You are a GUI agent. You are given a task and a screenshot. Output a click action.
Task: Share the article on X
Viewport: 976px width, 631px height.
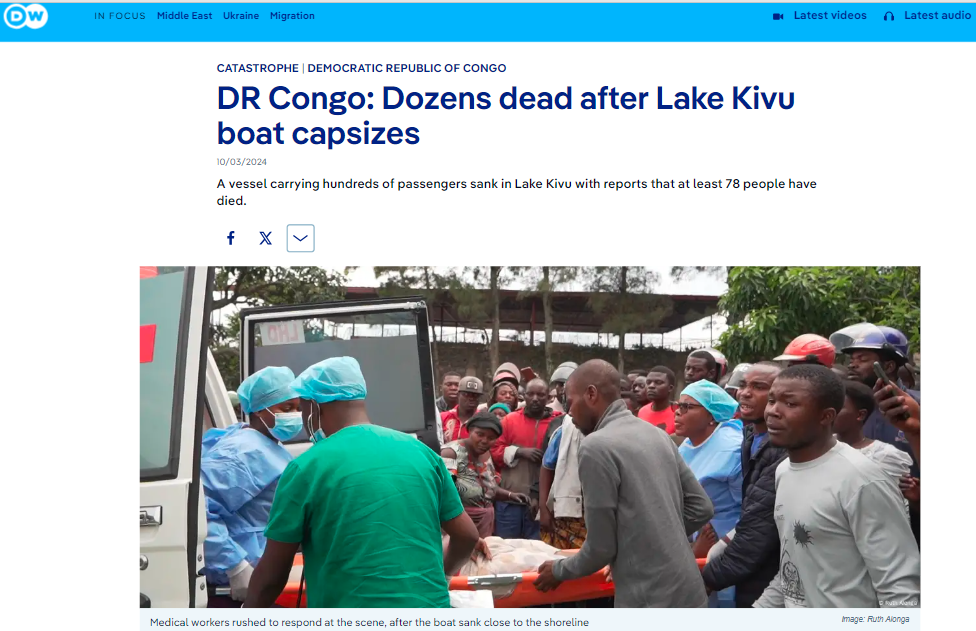pos(266,238)
